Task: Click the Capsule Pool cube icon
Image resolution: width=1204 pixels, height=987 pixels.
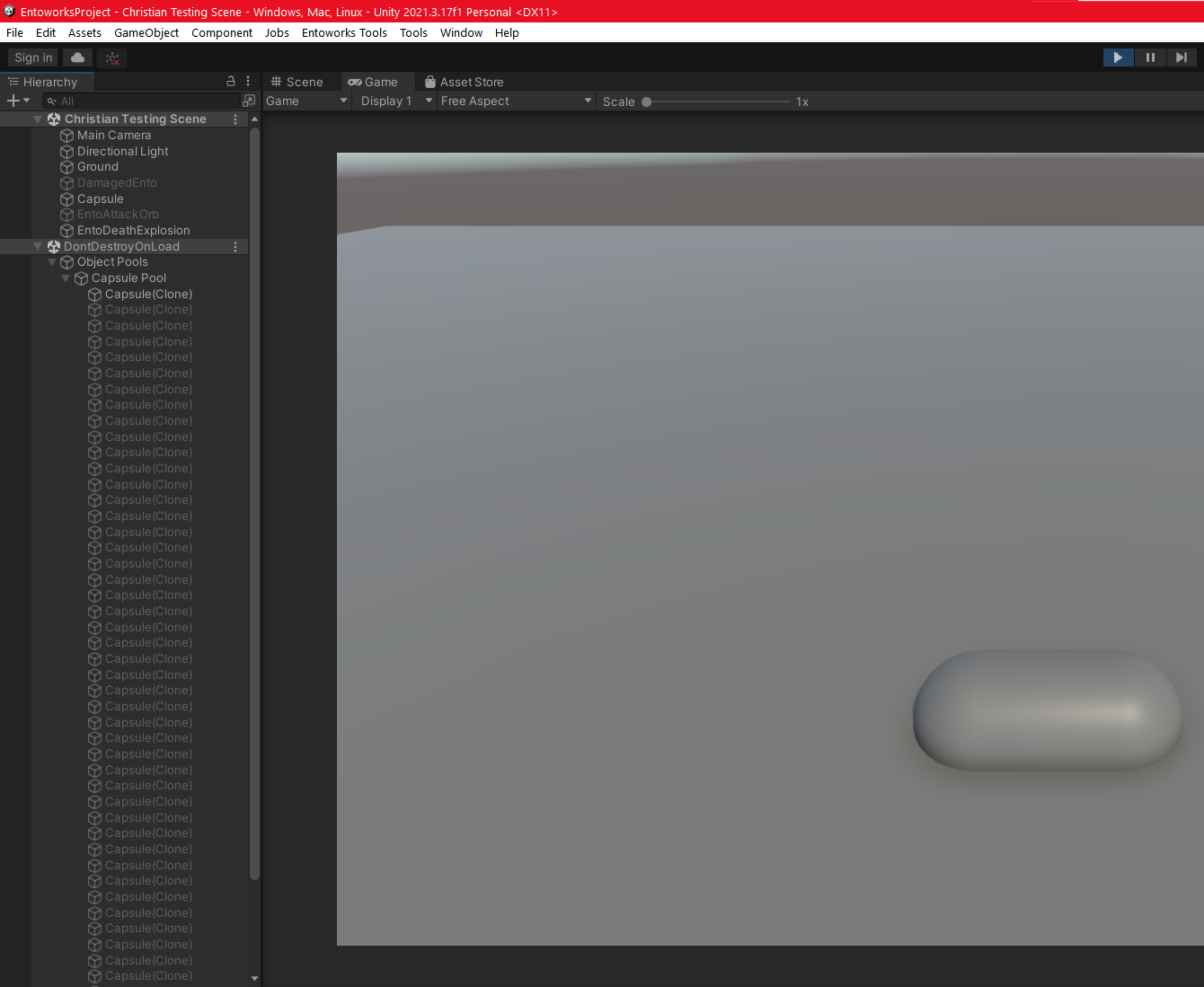Action: pyautogui.click(x=81, y=278)
